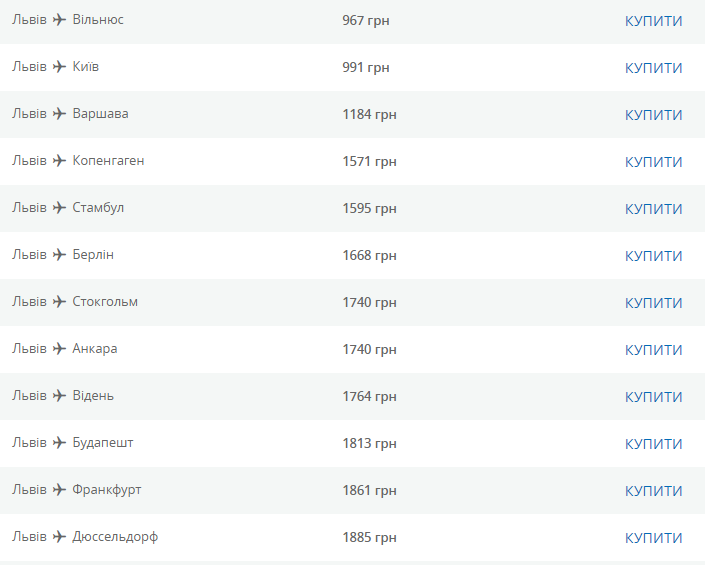Buy the 991 грн ticket to Київ

tap(653, 68)
